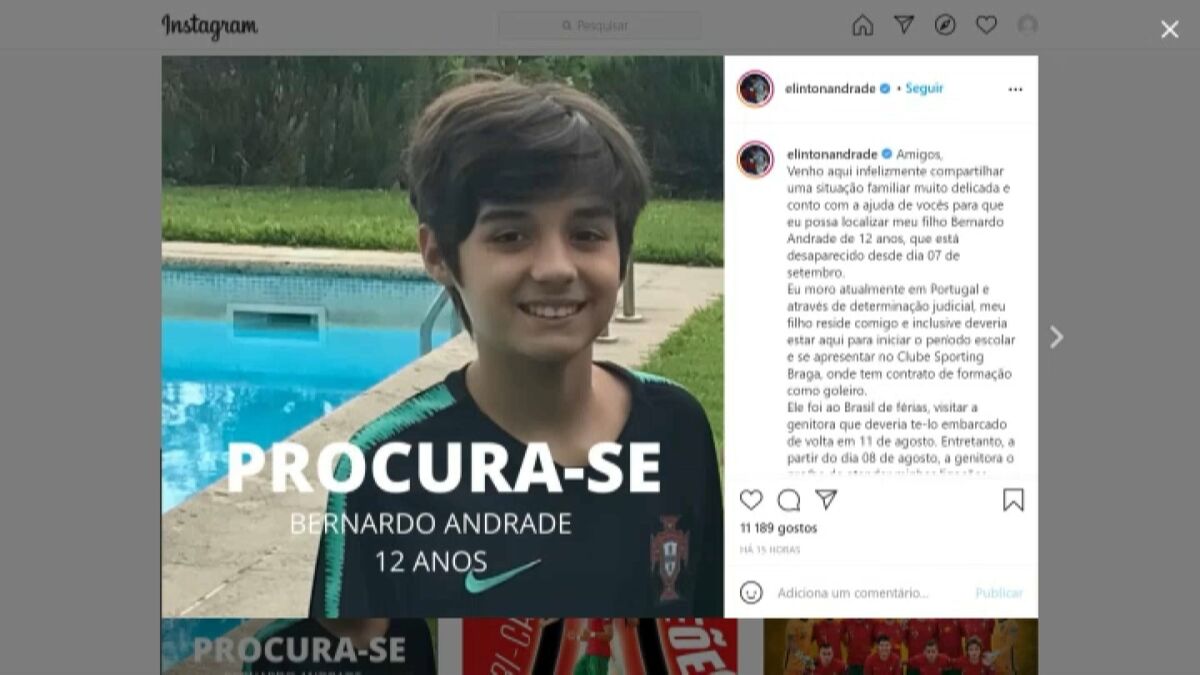Close the post overlay with X

[x=1170, y=30]
